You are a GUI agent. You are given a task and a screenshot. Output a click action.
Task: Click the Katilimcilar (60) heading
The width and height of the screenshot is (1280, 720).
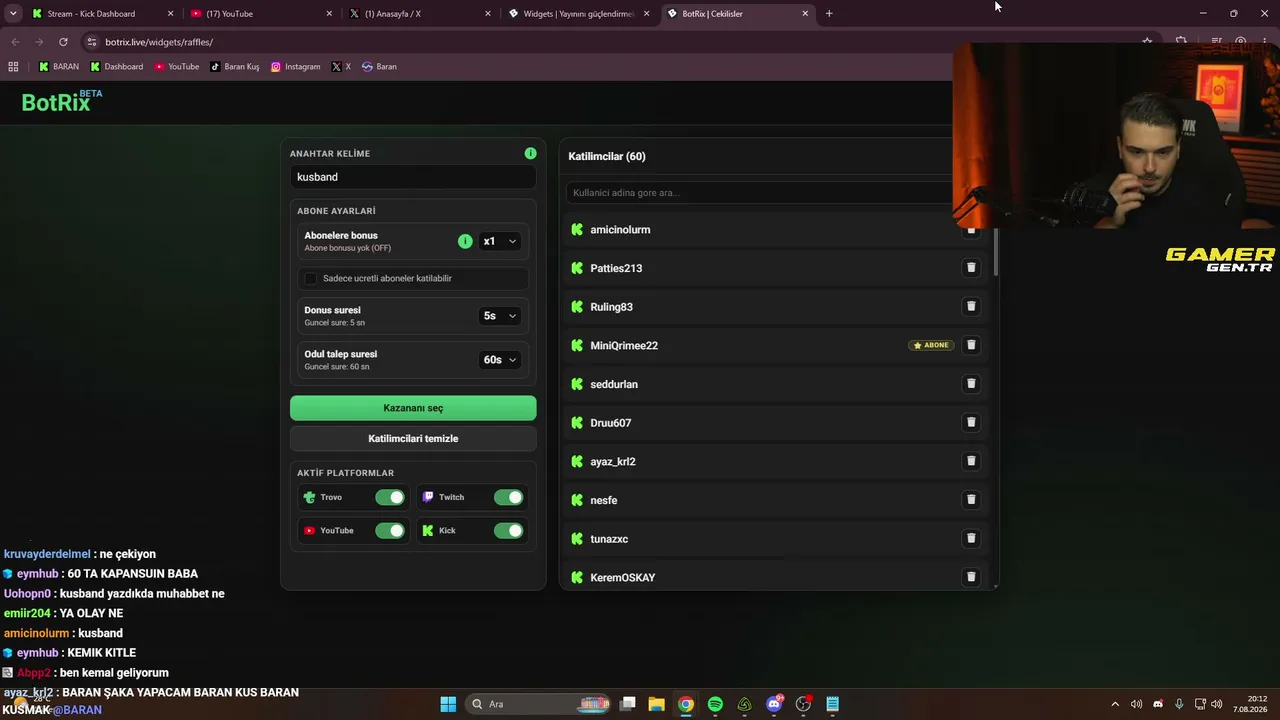[607, 156]
